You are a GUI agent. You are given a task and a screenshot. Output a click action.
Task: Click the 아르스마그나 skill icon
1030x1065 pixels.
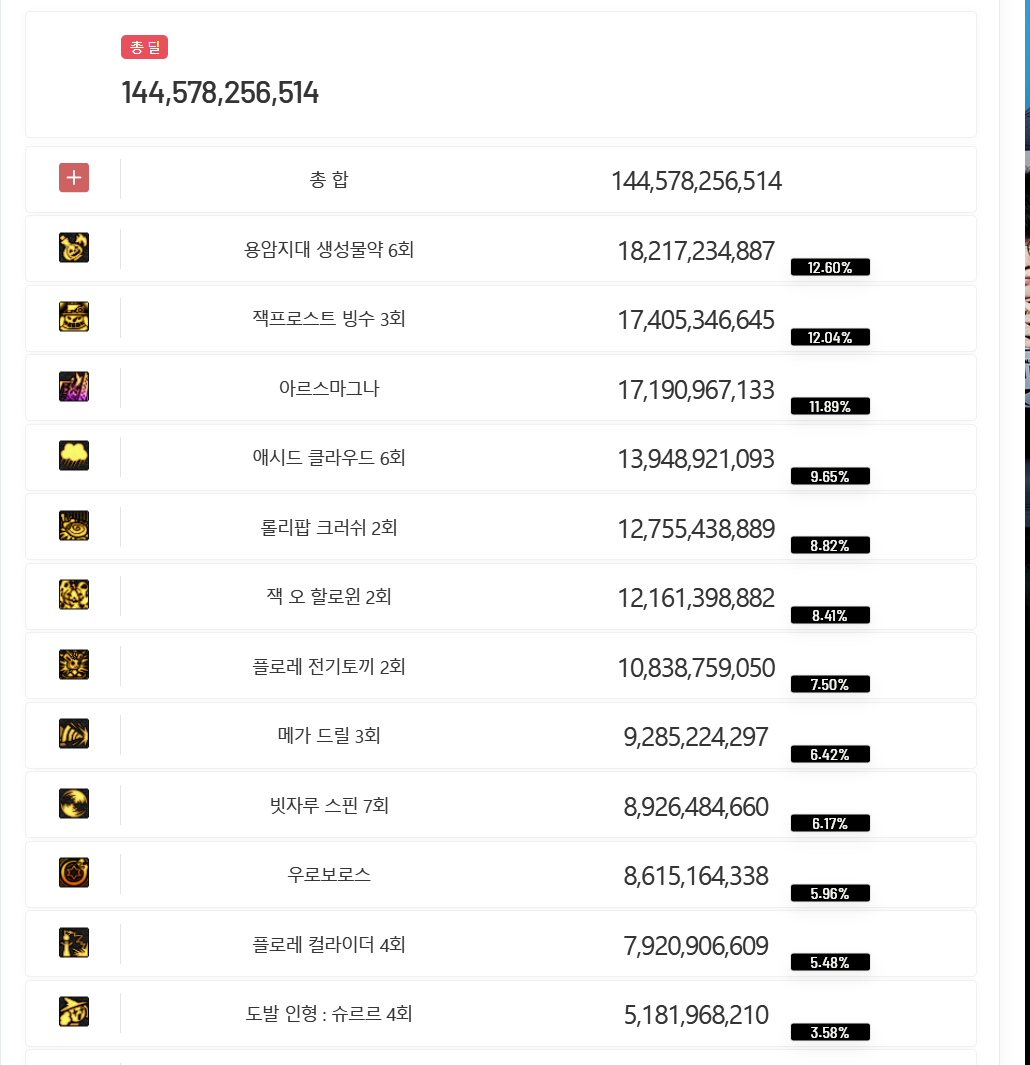[74, 386]
